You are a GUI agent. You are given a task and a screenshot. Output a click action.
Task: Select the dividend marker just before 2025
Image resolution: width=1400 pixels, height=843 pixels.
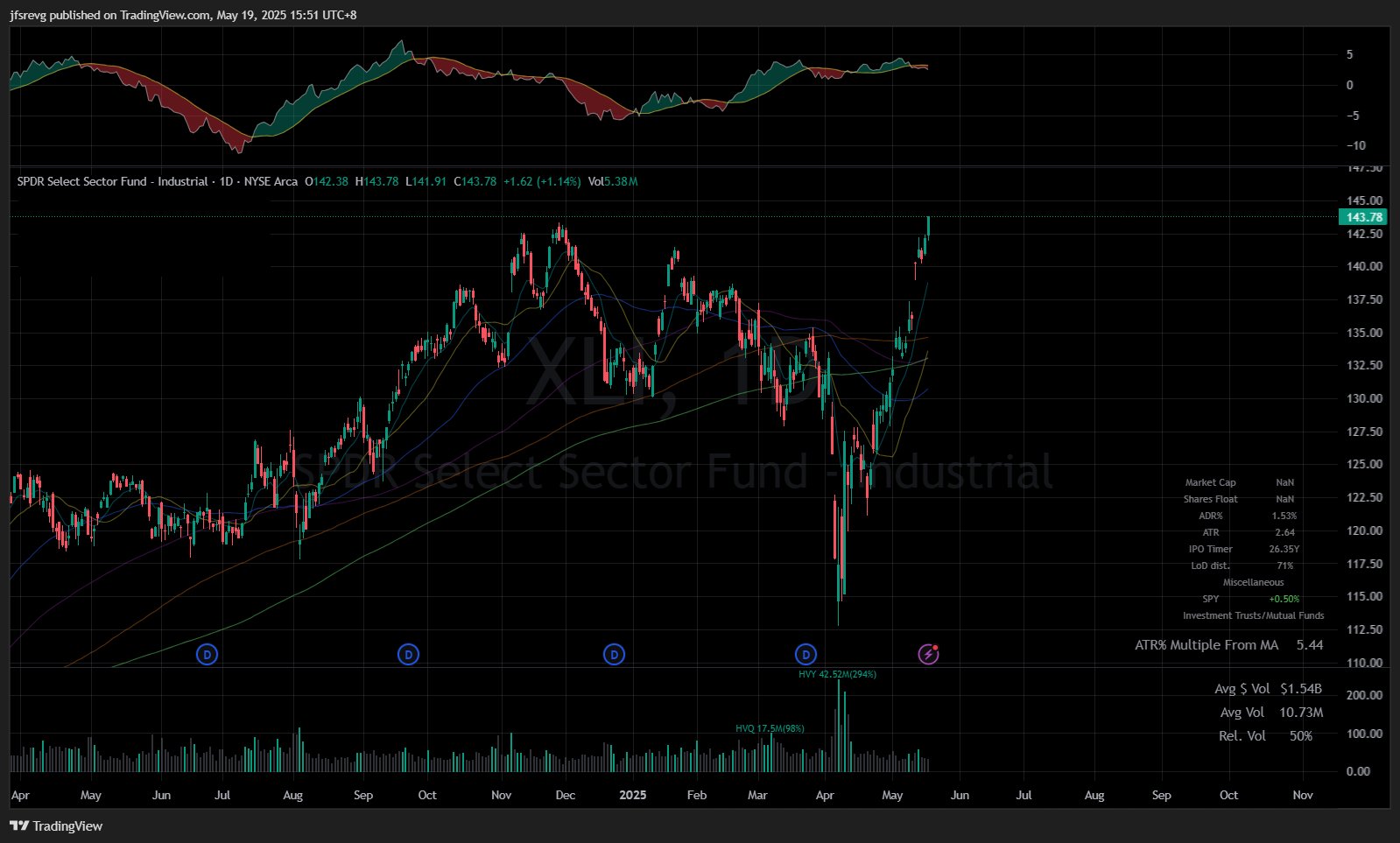(615, 654)
